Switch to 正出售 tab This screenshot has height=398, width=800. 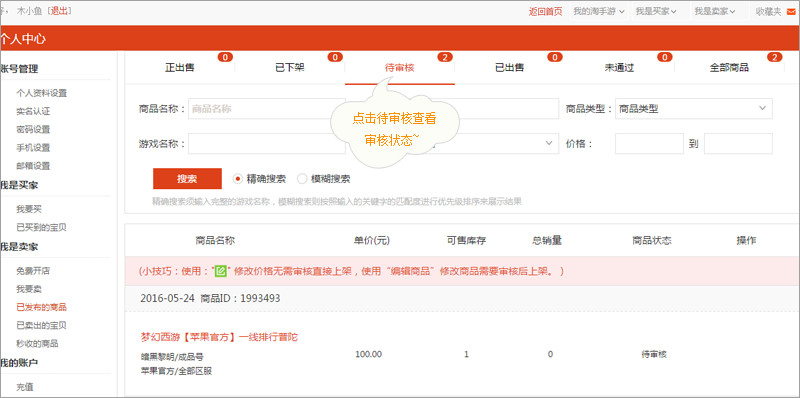click(180, 67)
